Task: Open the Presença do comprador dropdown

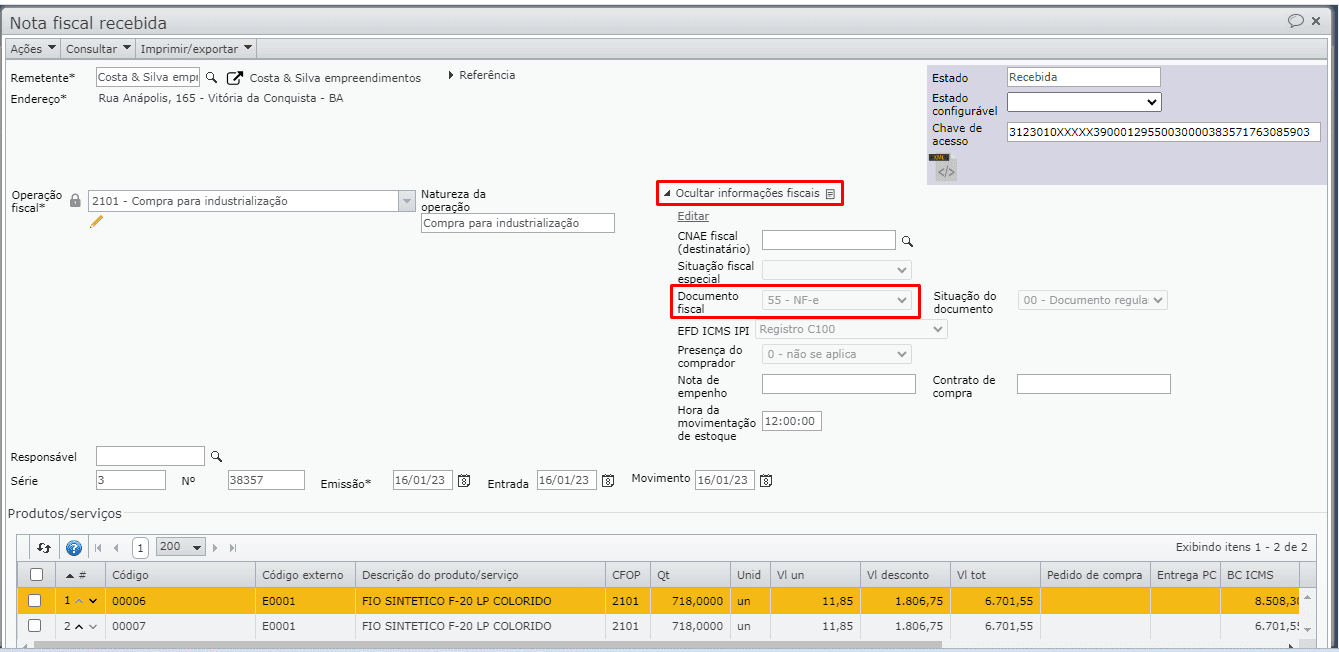Action: 837,354
